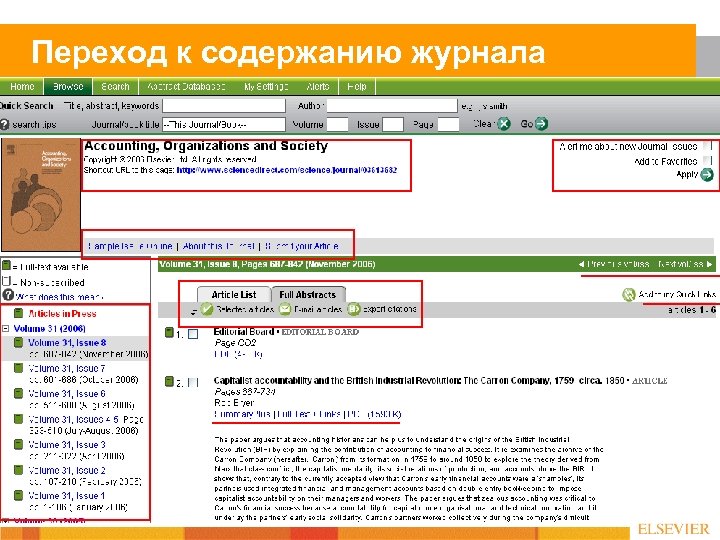Open the Volume 31, Issue 3 link

[x=67, y=444]
